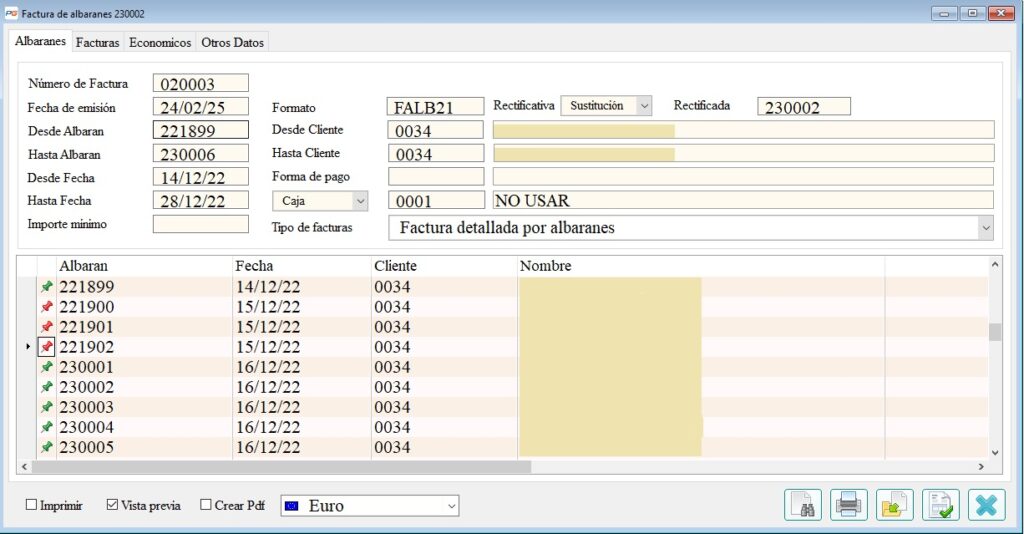The image size is (1024, 534).
Task: Click the table vertical scrollbar thumb
Action: pos(995,332)
